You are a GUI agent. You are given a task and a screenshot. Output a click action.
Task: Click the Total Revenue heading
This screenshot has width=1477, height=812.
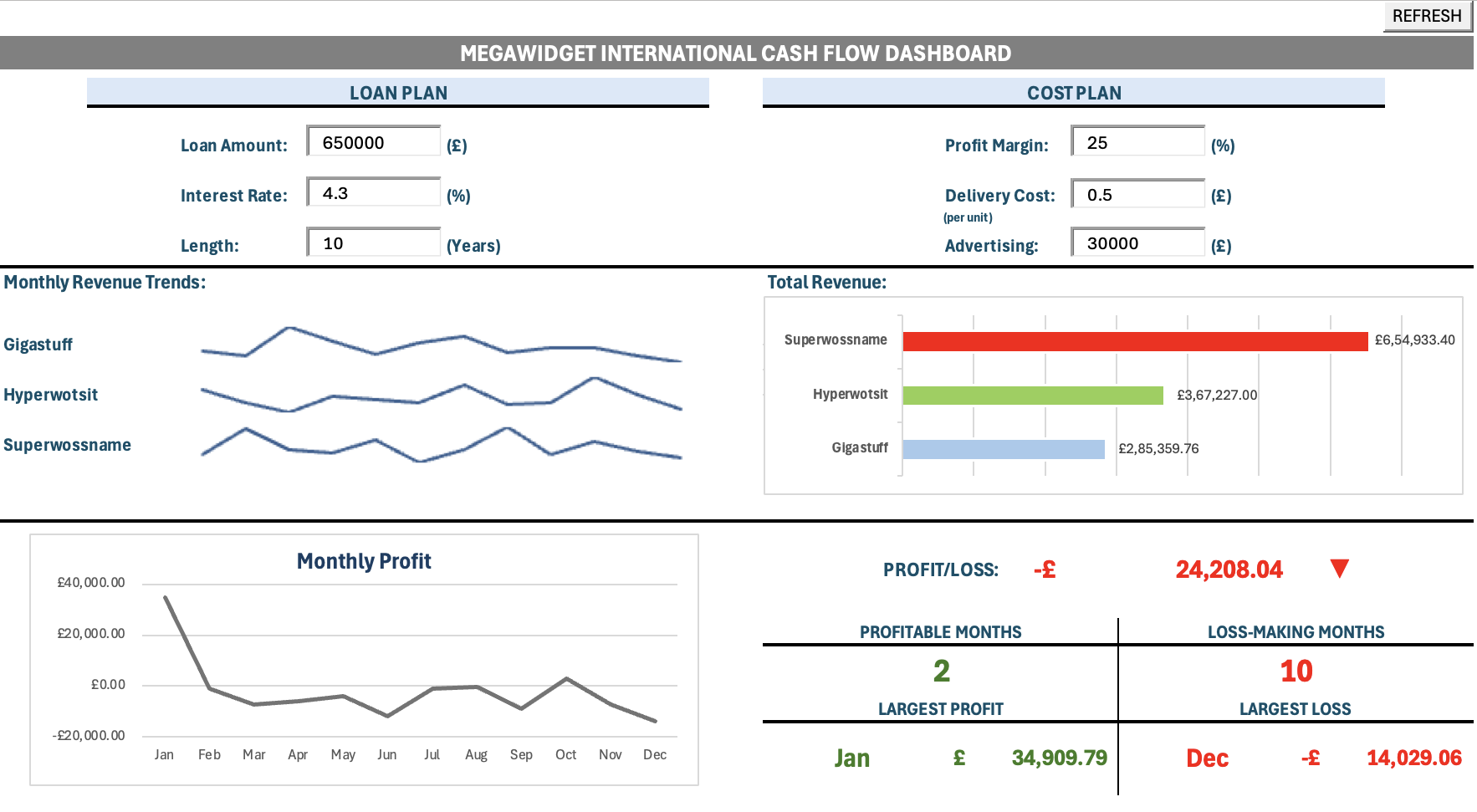coord(826,283)
